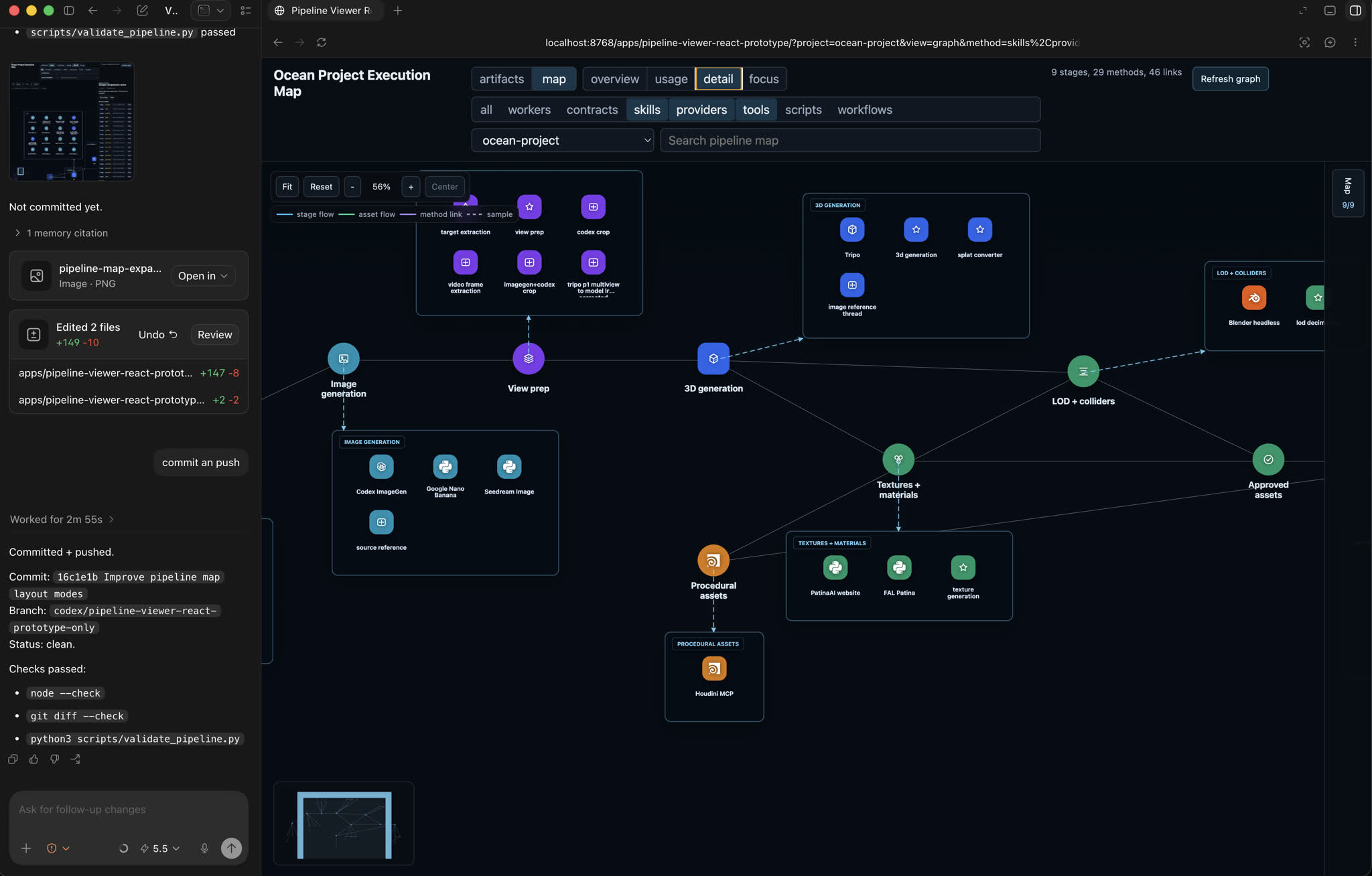
Task: Copy the response with the copy icon
Action: pos(13,759)
